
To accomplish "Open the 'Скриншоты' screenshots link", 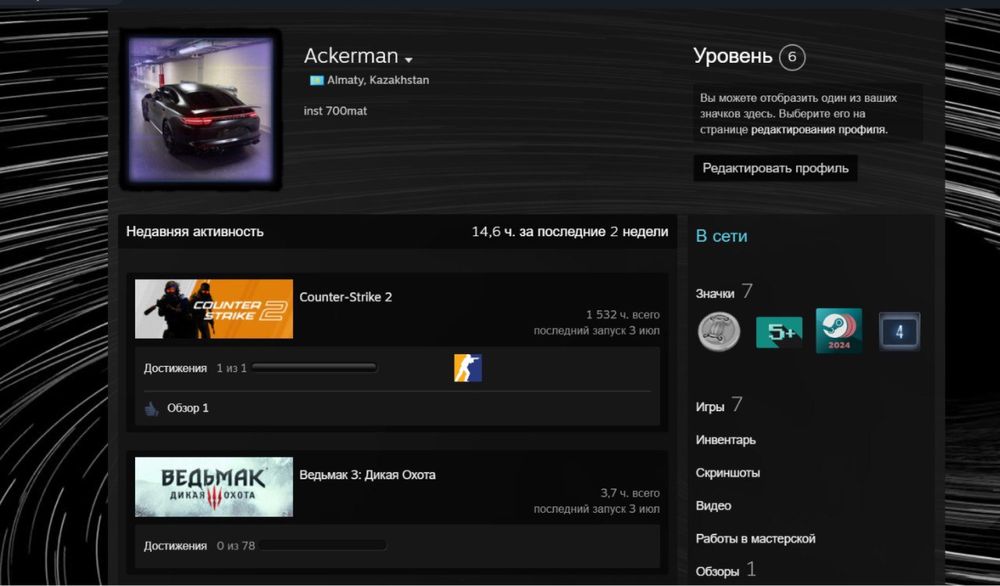I will coord(728,473).
